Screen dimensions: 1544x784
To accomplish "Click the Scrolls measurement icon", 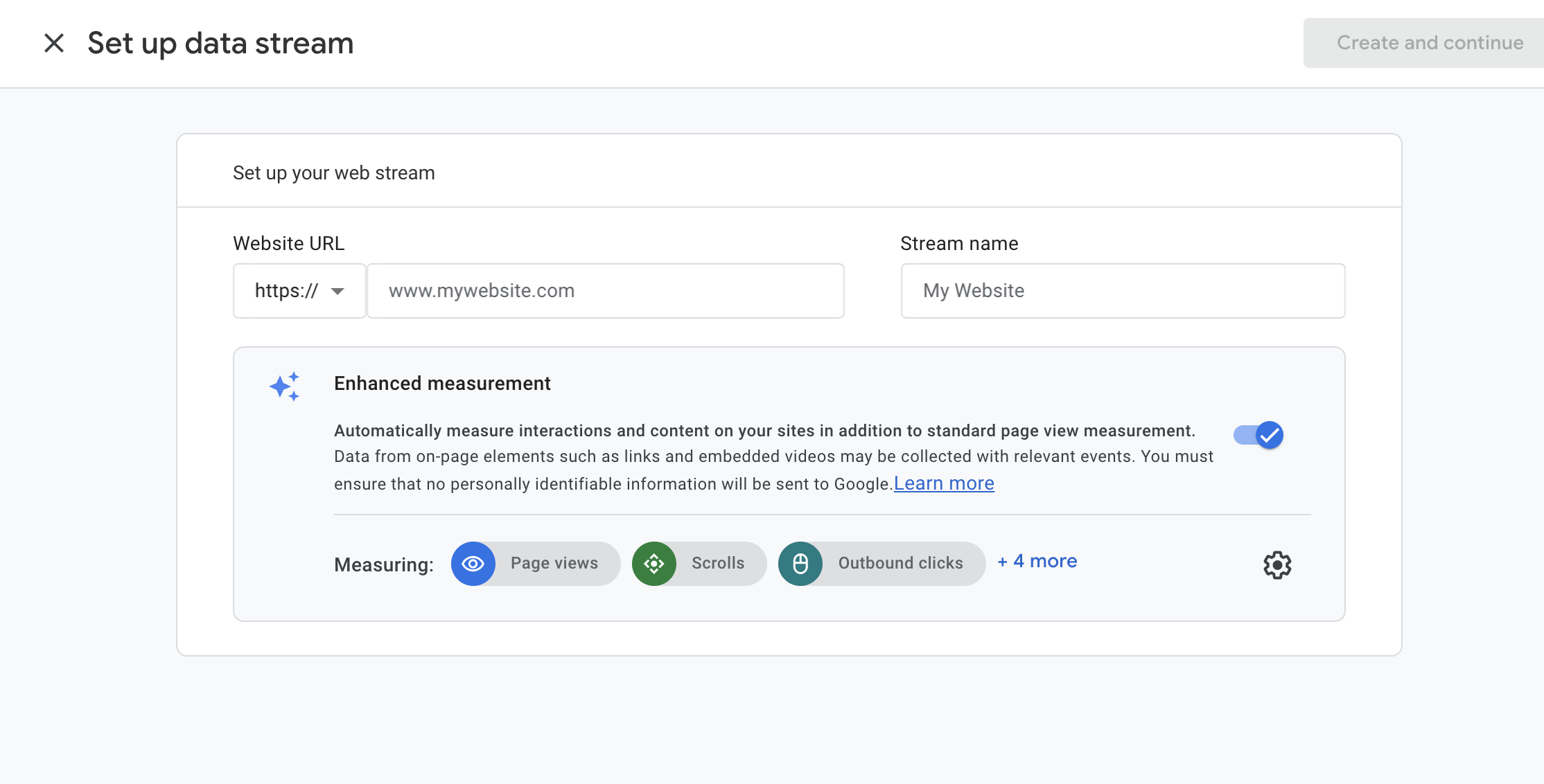I will click(x=654, y=564).
